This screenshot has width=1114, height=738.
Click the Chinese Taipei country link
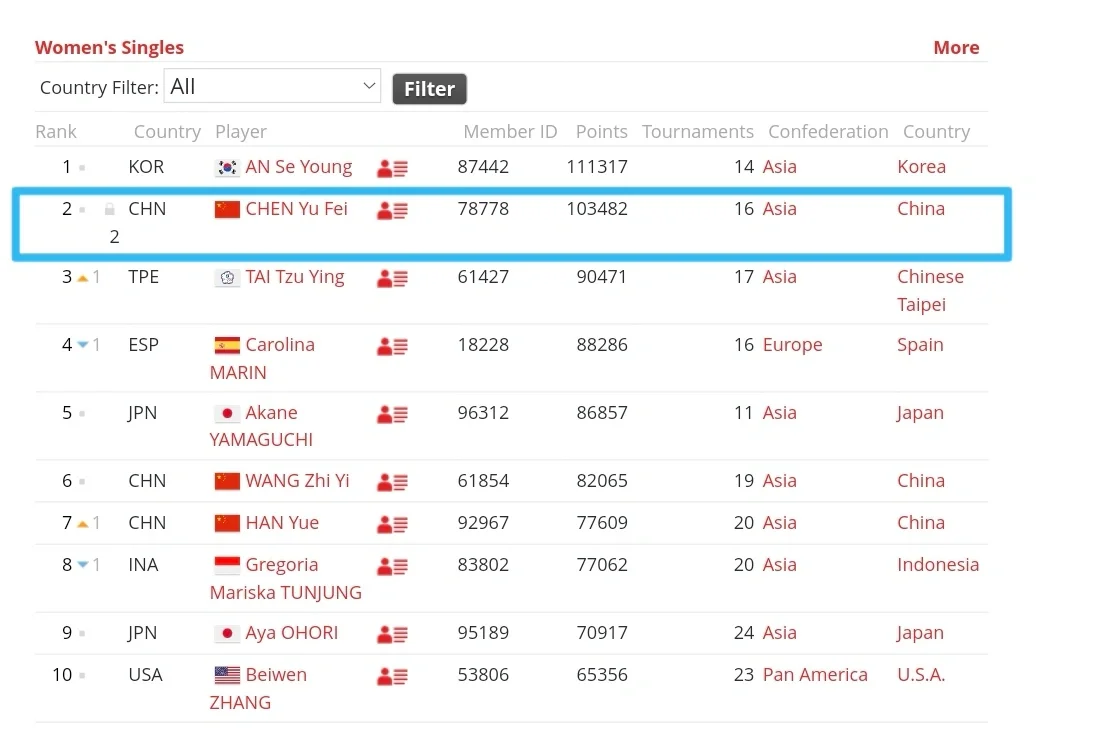pos(931,291)
